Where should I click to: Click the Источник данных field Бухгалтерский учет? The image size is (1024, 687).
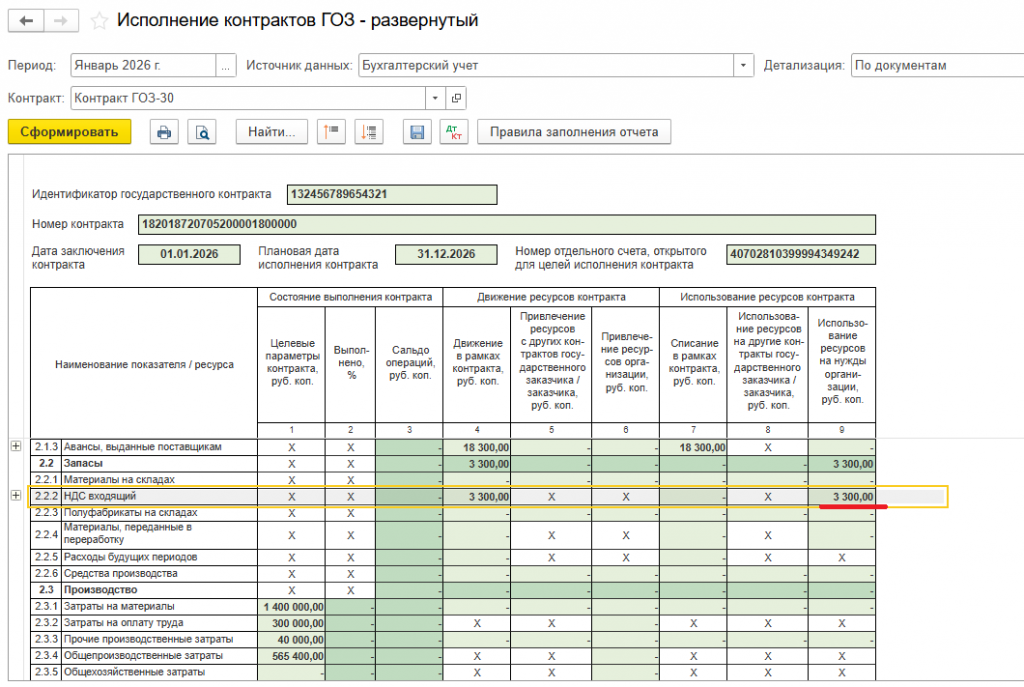(x=546, y=65)
